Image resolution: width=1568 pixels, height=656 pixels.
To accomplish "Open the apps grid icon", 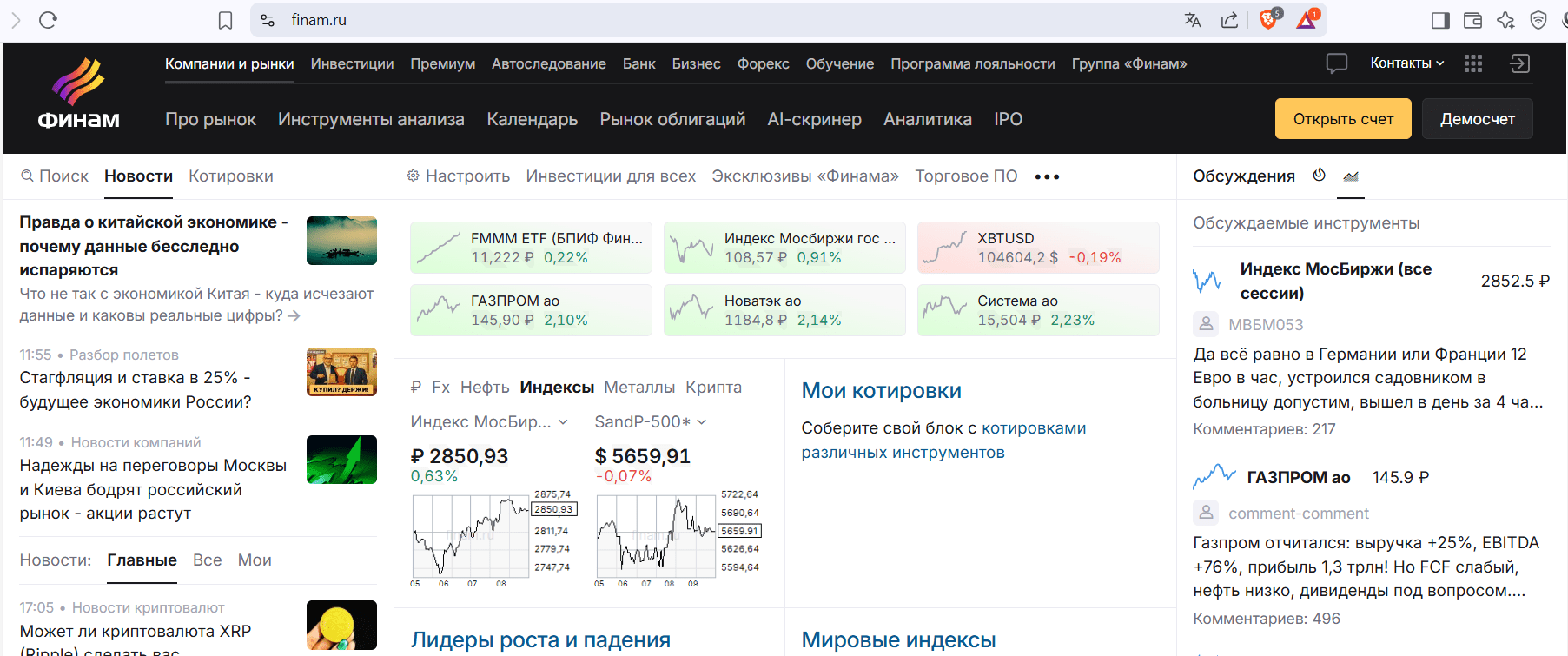I will (1473, 63).
